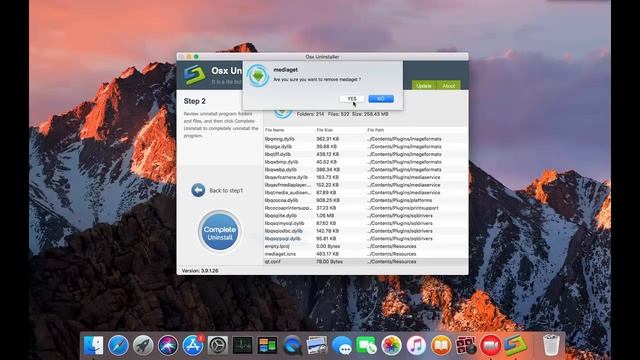Click the Osx Uninstaller logo

(194, 75)
